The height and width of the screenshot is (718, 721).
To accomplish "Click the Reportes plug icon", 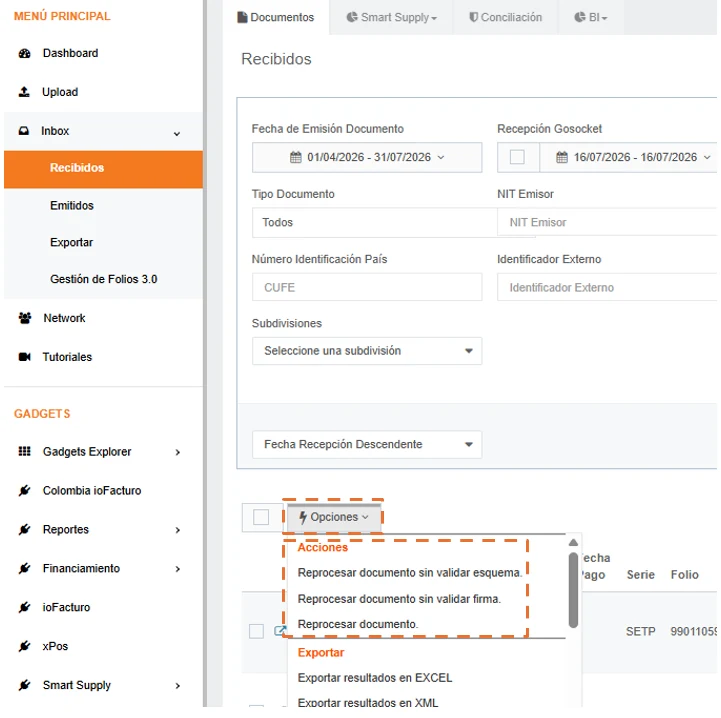I will point(24,530).
